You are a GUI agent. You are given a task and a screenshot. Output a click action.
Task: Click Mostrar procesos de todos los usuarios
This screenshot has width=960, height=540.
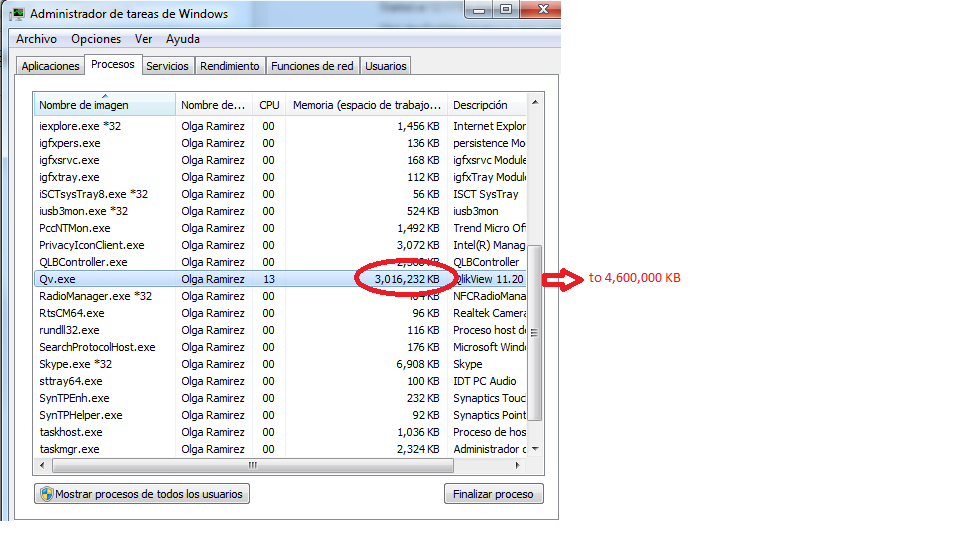pyautogui.click(x=142, y=494)
